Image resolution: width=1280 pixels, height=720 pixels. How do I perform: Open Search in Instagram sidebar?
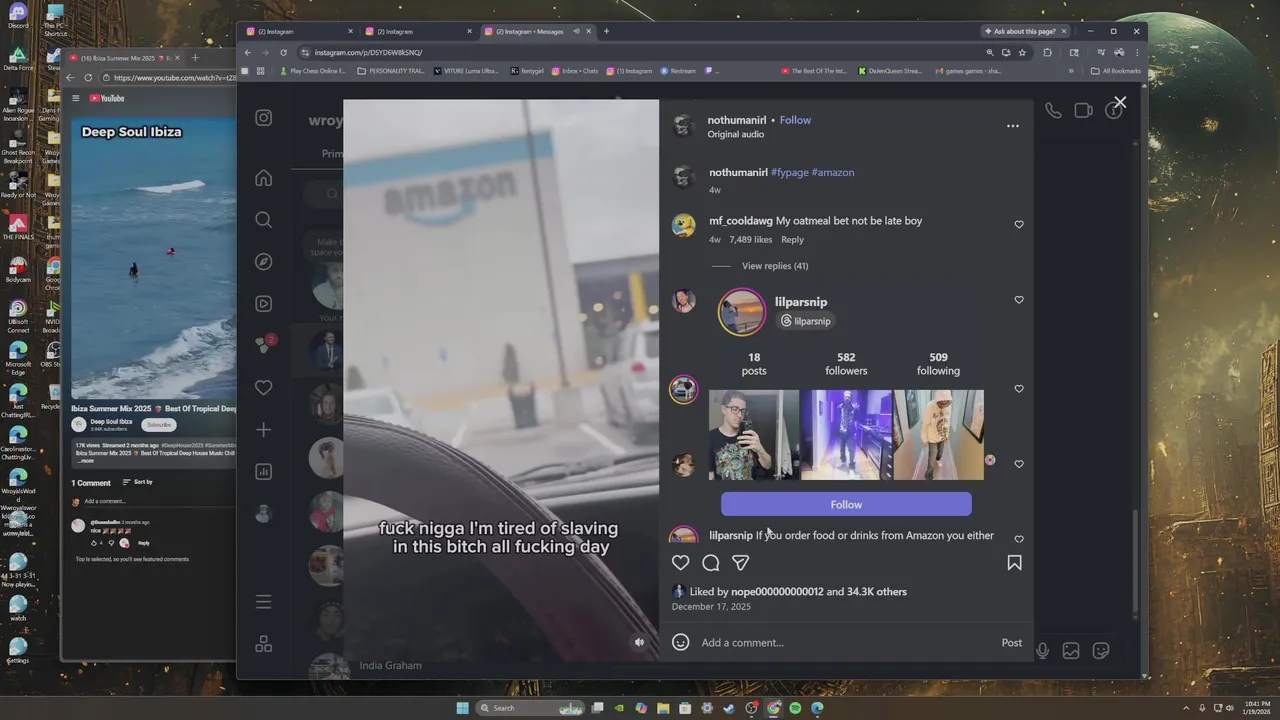pos(264,220)
